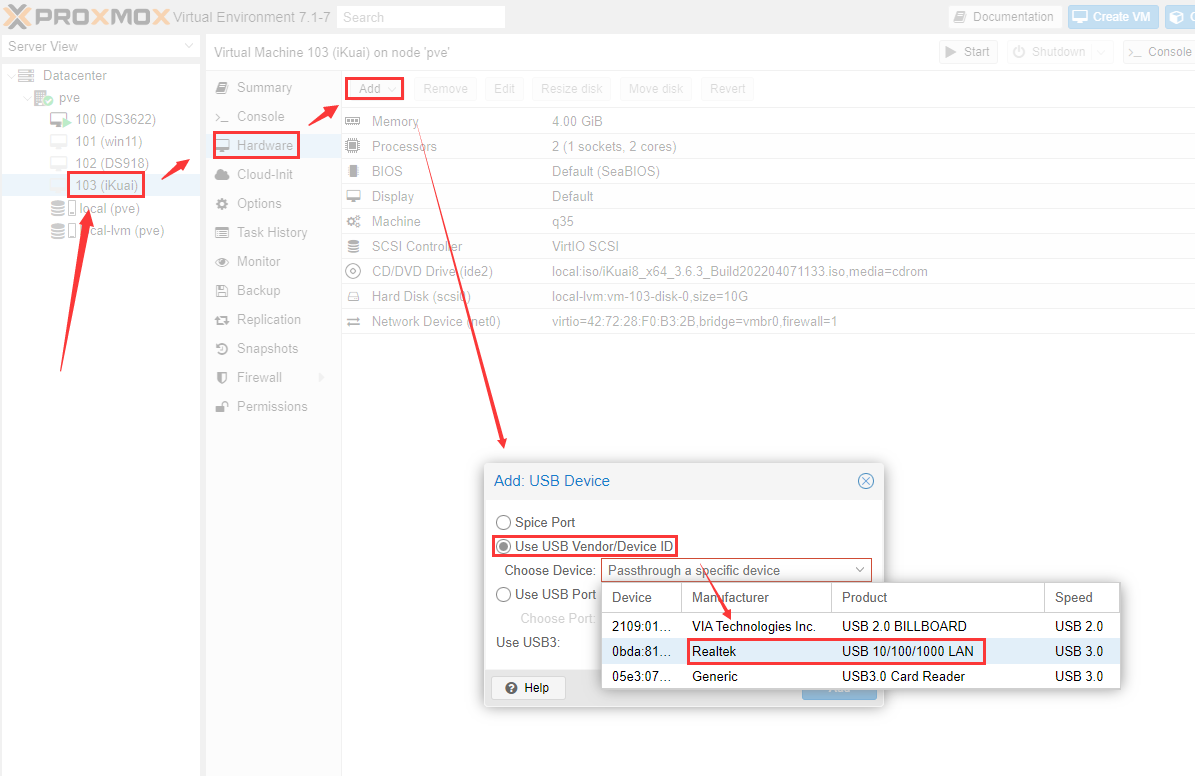The image size is (1195, 776).
Task: Click the Datacenter server icon
Action: (x=26, y=75)
